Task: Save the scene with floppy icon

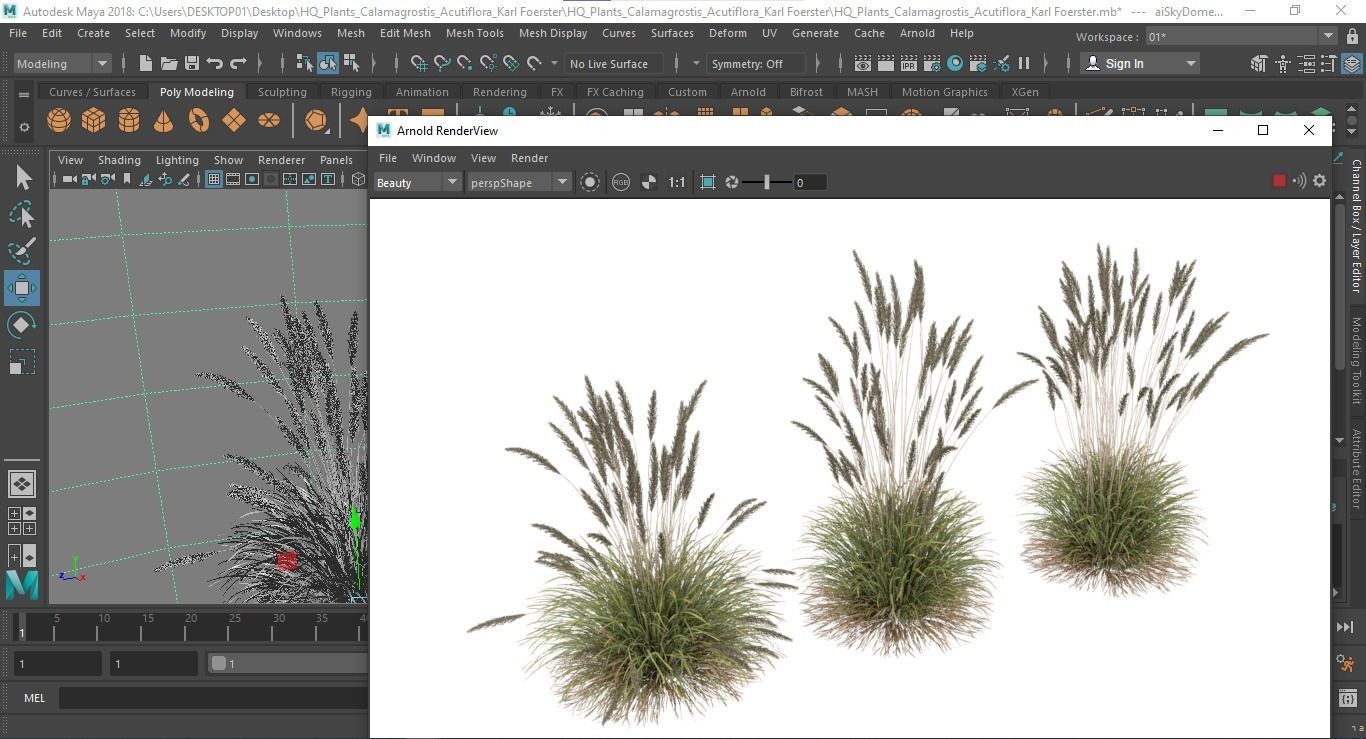Action: point(192,63)
